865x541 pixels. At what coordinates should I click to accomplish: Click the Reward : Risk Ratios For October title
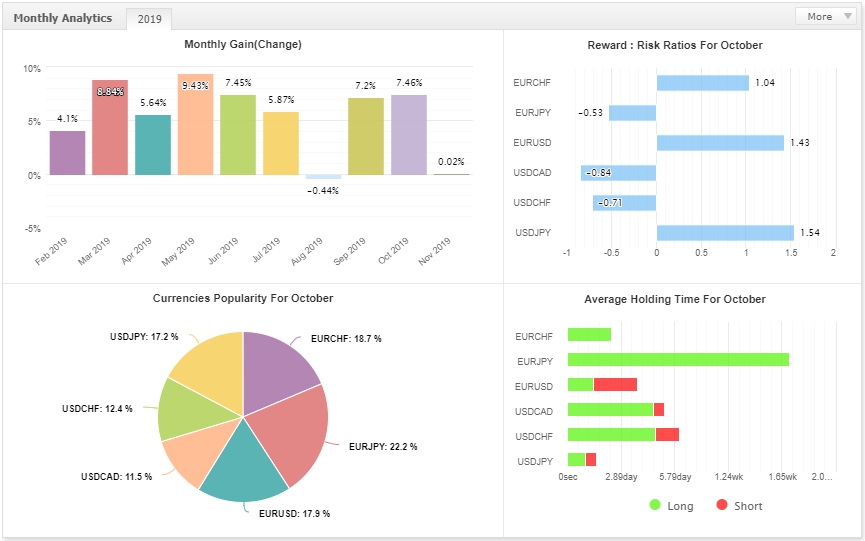(x=675, y=45)
